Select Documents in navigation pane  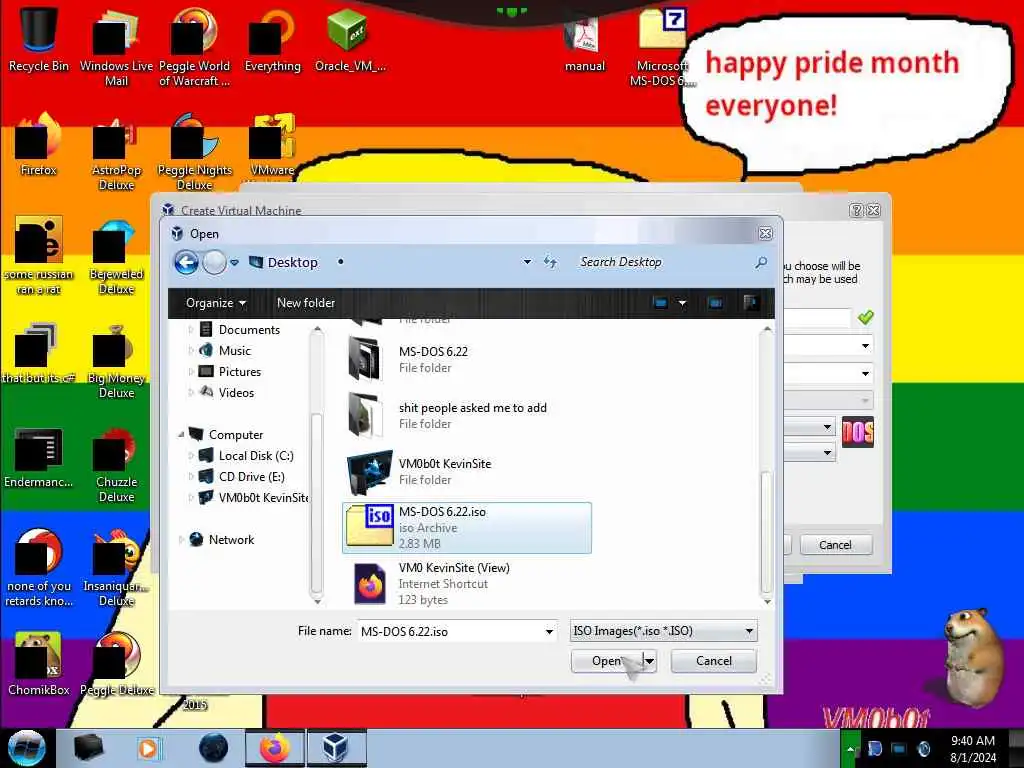[x=249, y=330]
